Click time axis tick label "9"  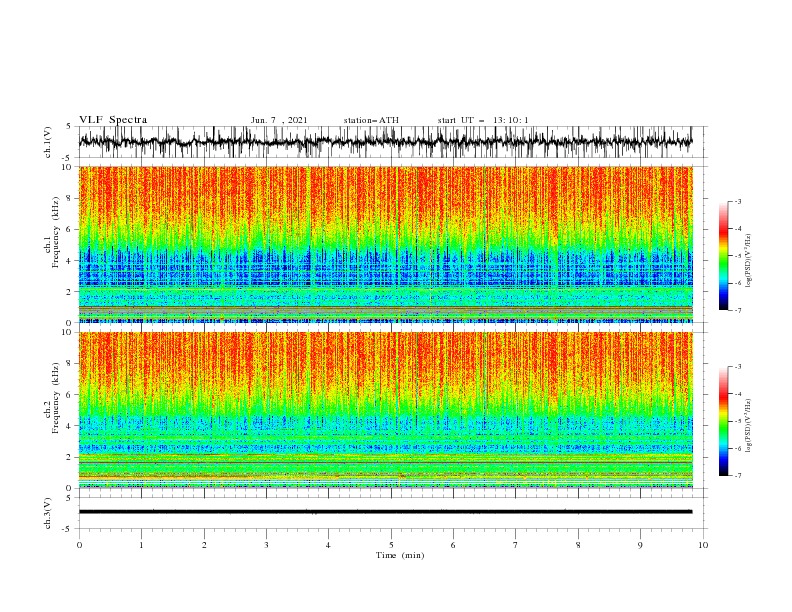pos(640,545)
